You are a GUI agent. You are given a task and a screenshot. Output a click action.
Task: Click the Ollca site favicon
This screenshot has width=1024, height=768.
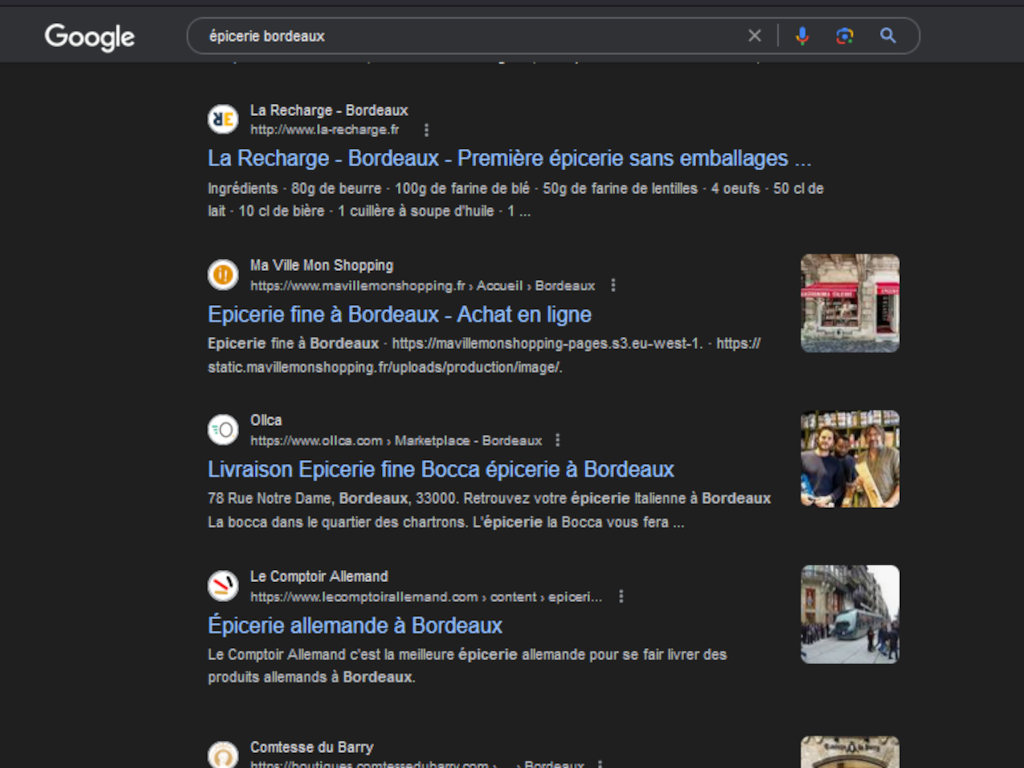click(x=223, y=430)
